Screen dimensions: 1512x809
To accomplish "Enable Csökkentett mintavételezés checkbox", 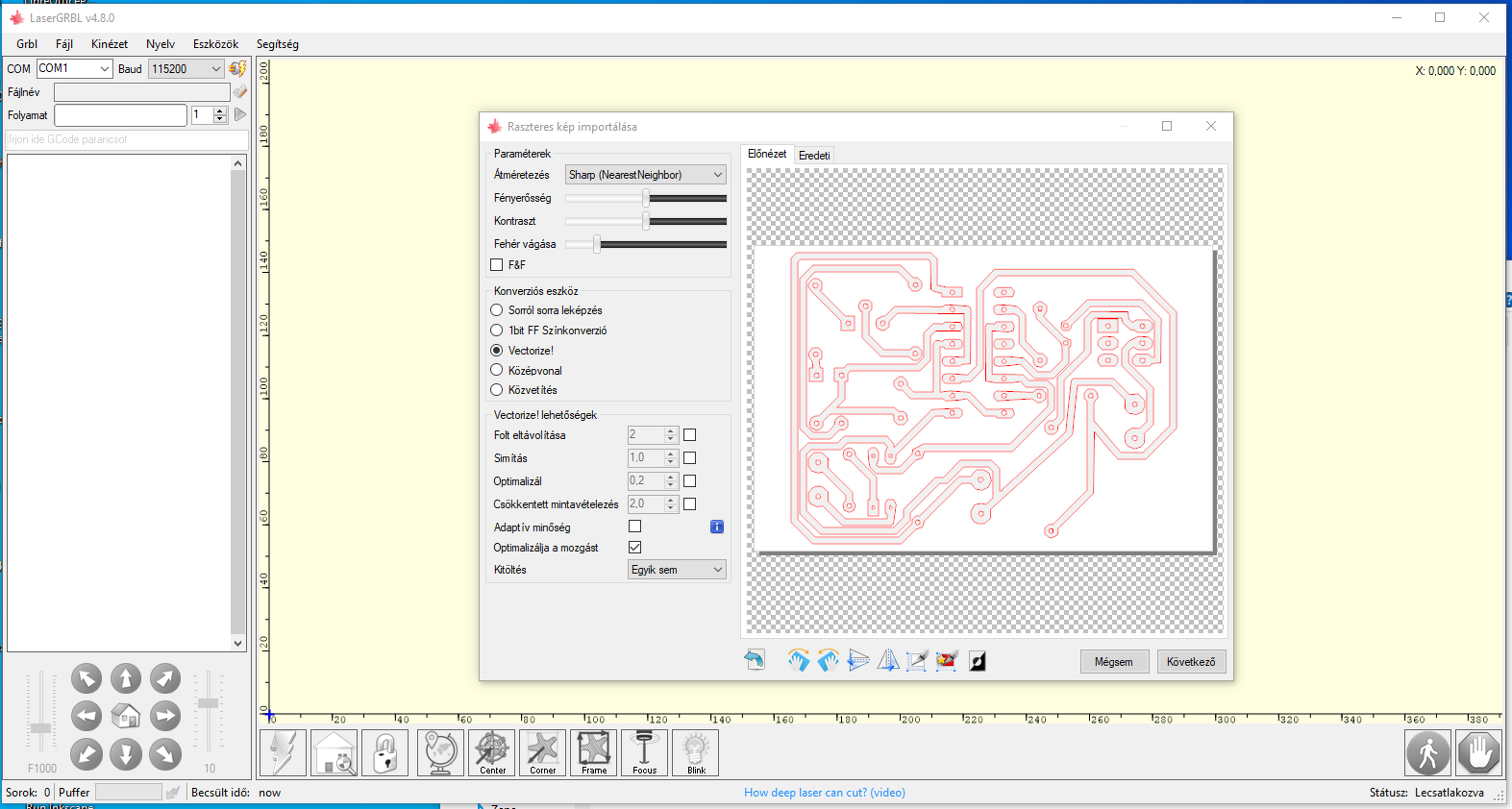I will pyautogui.click(x=689, y=504).
